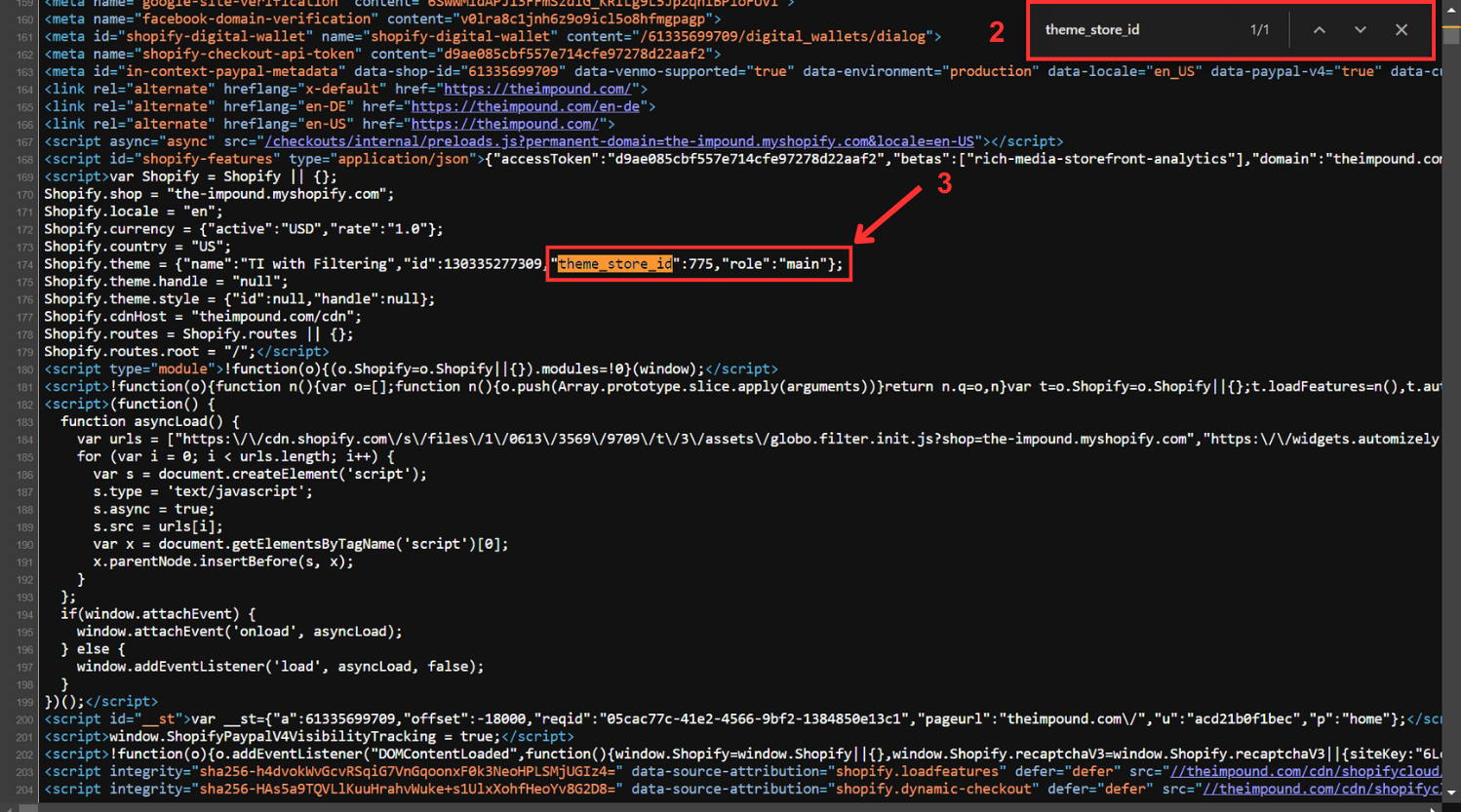Click the function asyncLoad() text
Screen dimensions: 1461x812
(x=149, y=421)
